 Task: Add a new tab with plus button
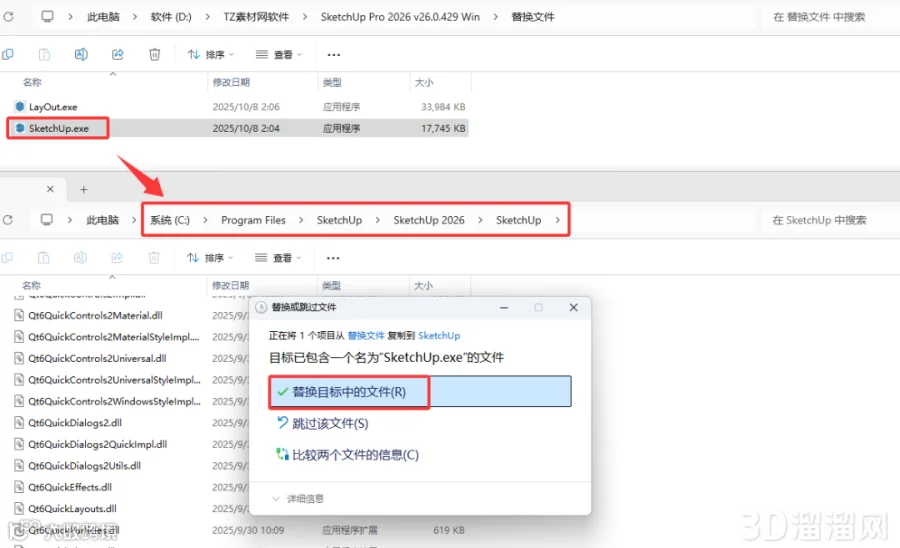(x=84, y=189)
